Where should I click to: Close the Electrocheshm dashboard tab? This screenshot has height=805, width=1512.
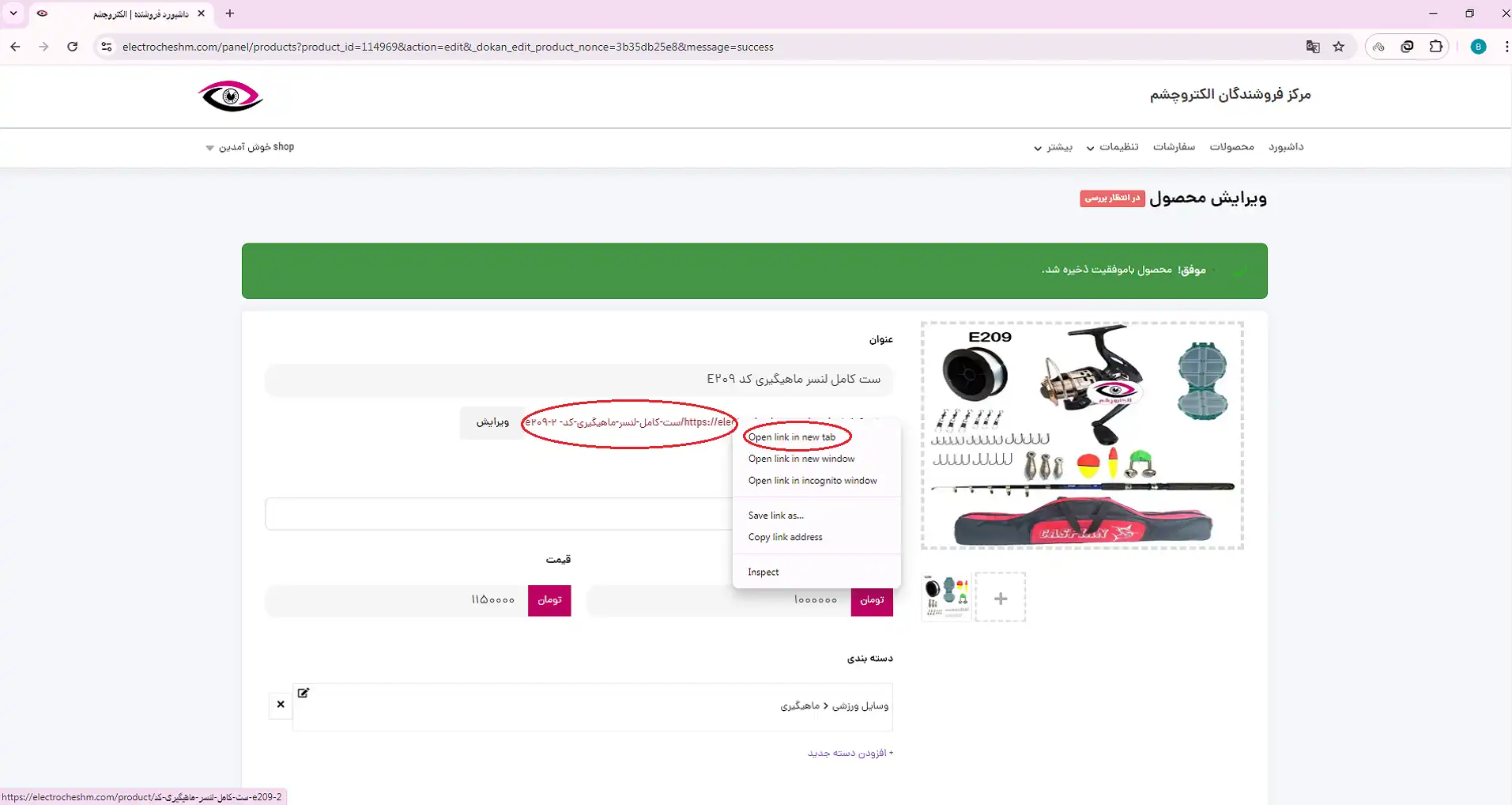tap(201, 13)
